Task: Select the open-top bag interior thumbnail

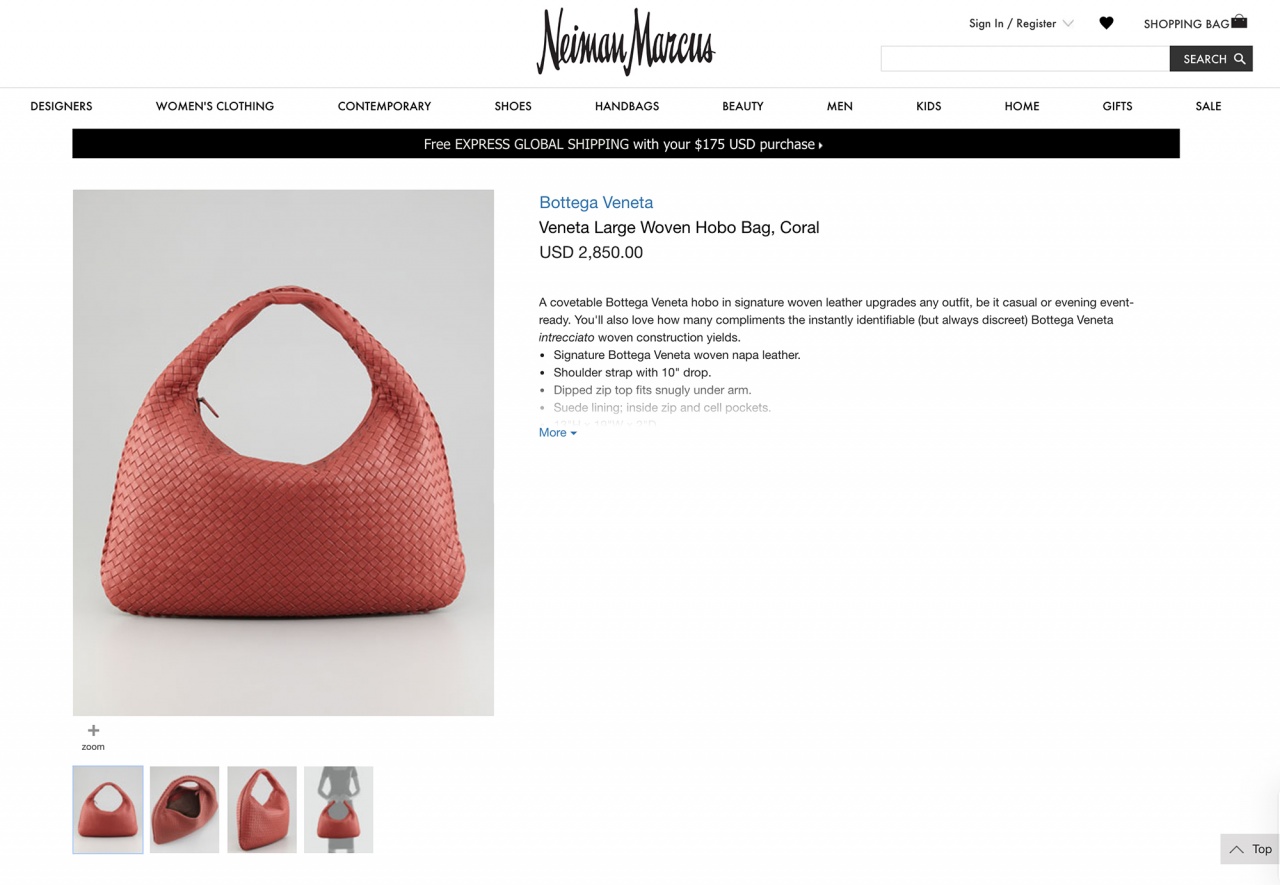Action: tap(185, 810)
